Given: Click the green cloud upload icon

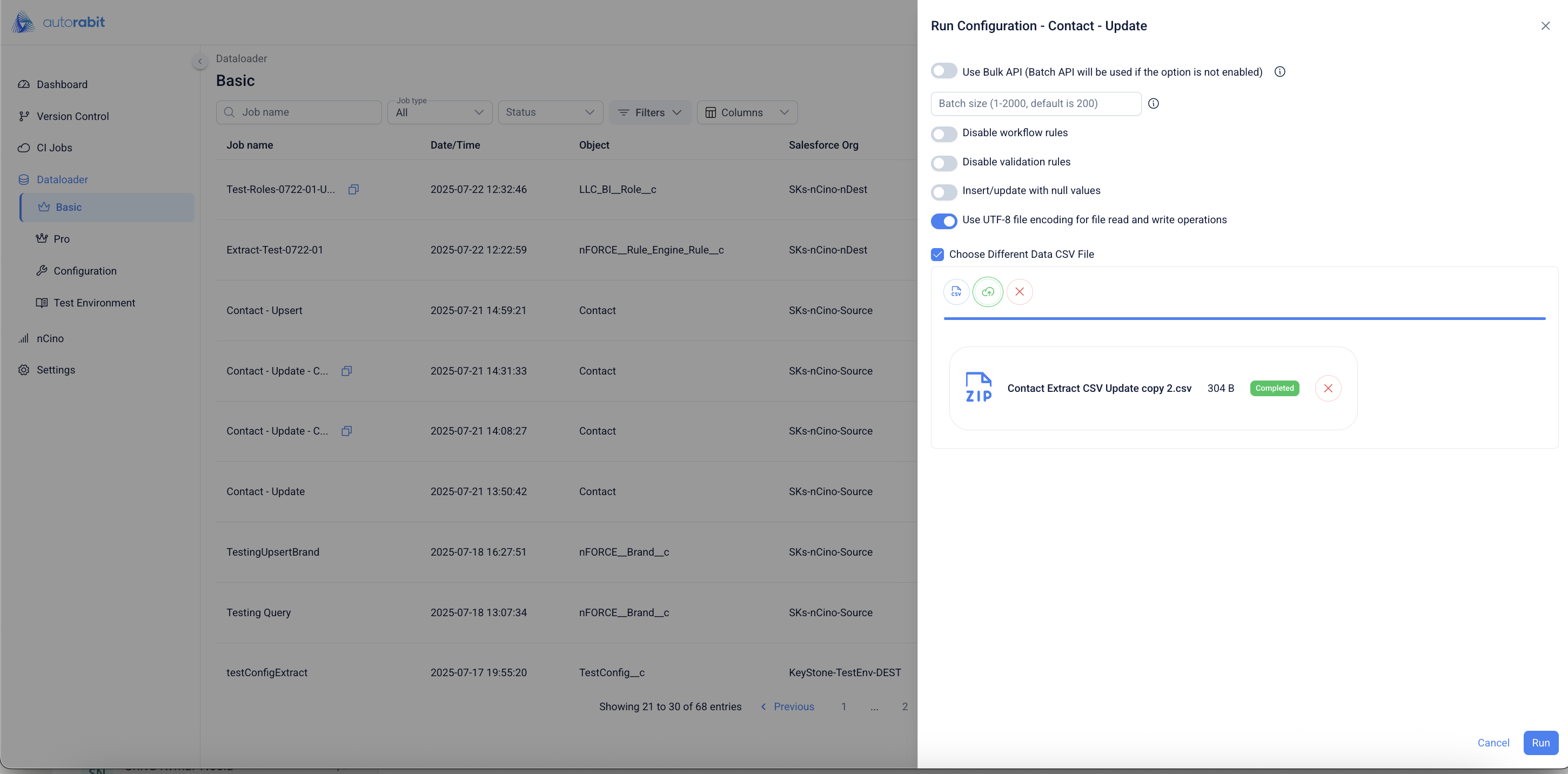Looking at the screenshot, I should [x=987, y=292].
